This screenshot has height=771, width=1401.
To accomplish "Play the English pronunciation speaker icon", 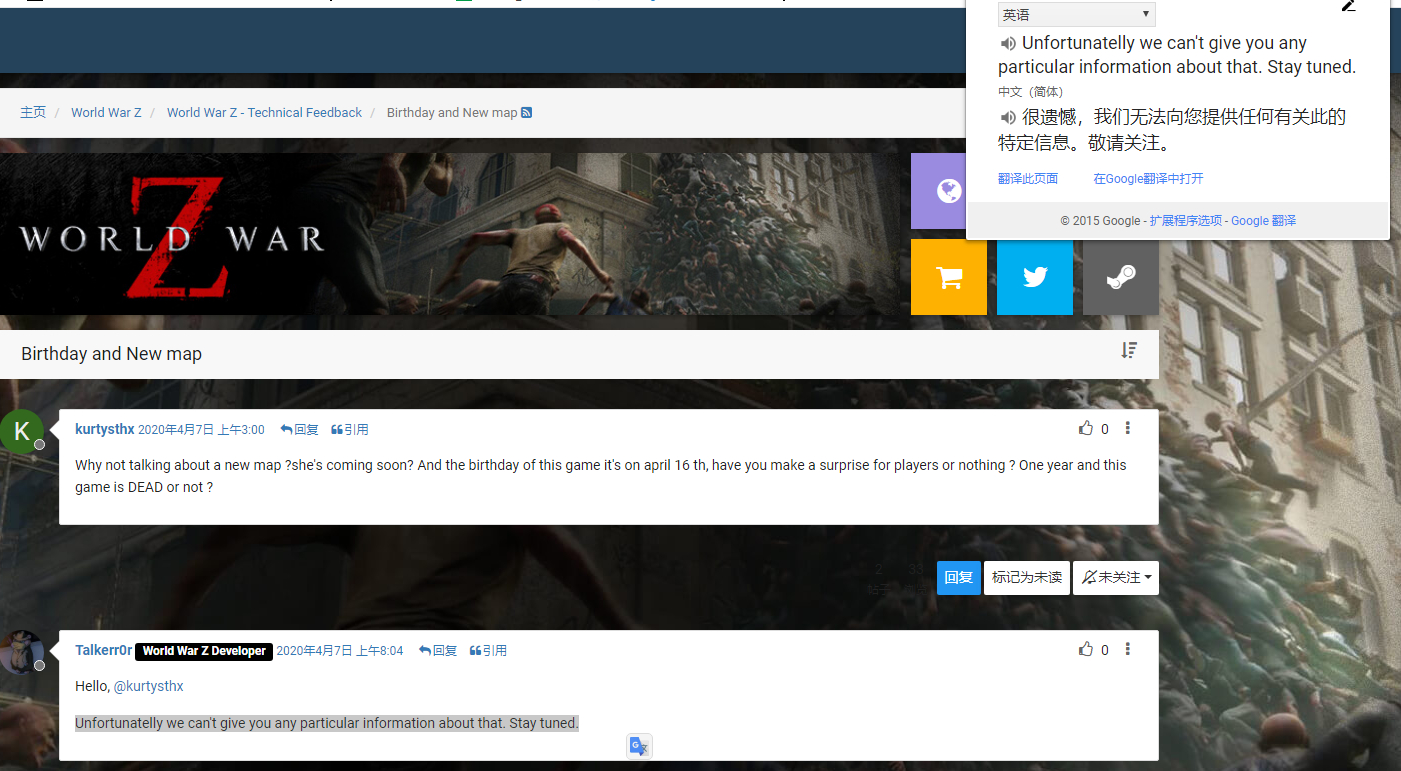I will [x=1008, y=44].
